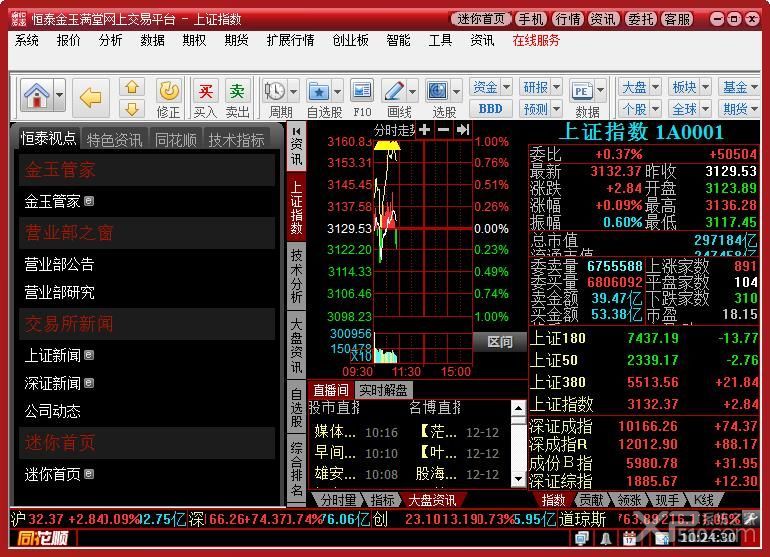The height and width of the screenshot is (557, 770).
Task: Click the 区间 button on chart
Action: coord(499,341)
